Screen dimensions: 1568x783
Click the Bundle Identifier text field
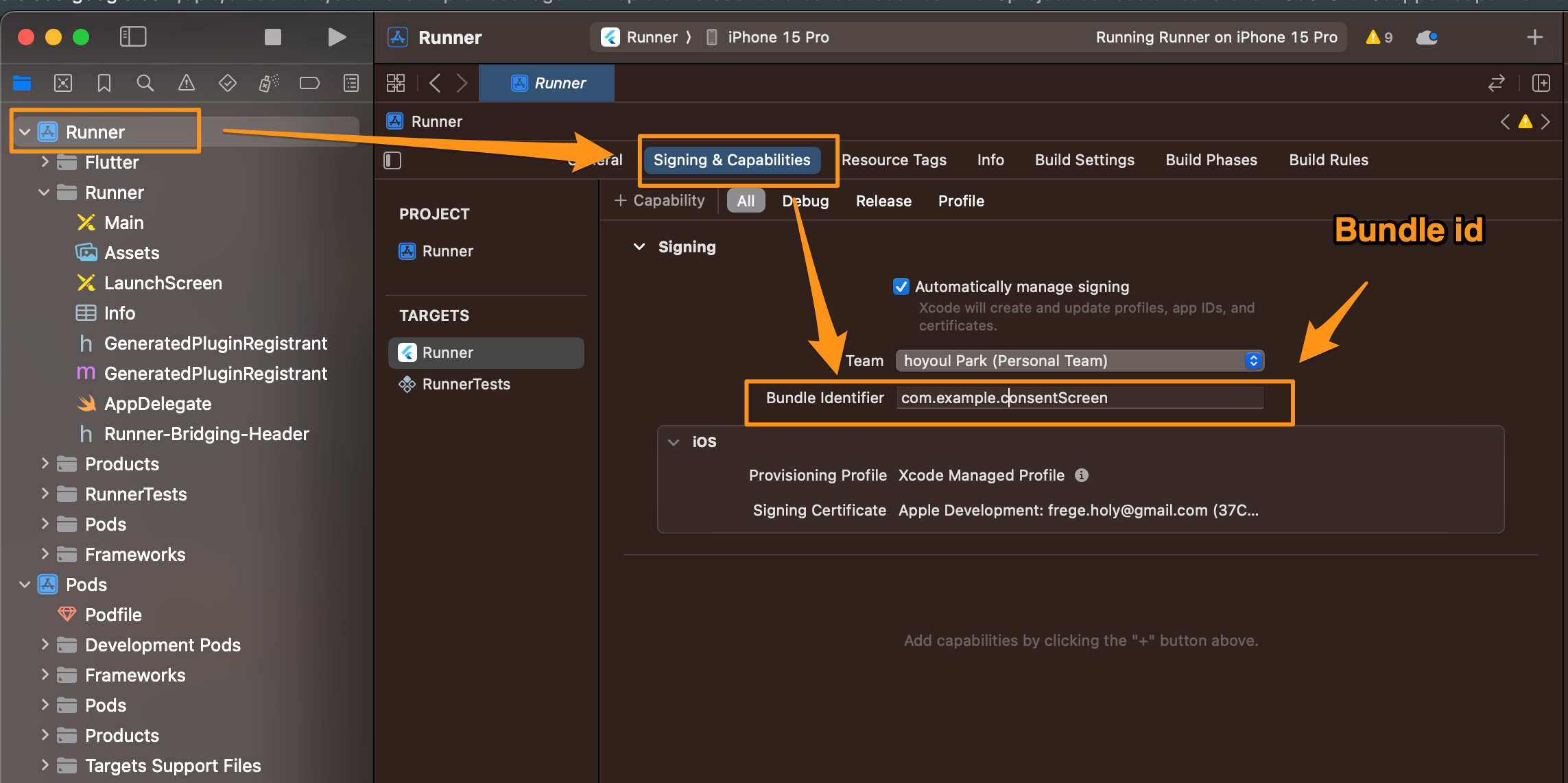pyautogui.click(x=1080, y=398)
